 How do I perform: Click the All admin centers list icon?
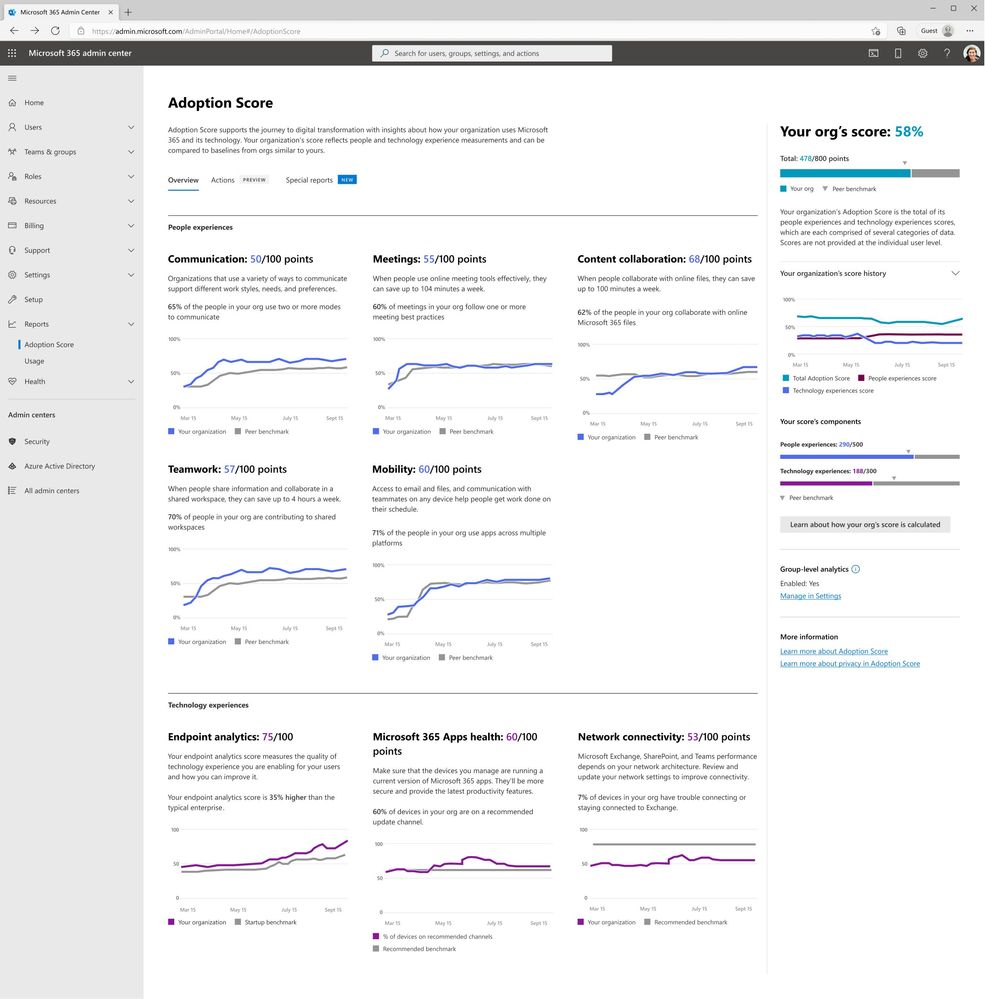(12, 491)
